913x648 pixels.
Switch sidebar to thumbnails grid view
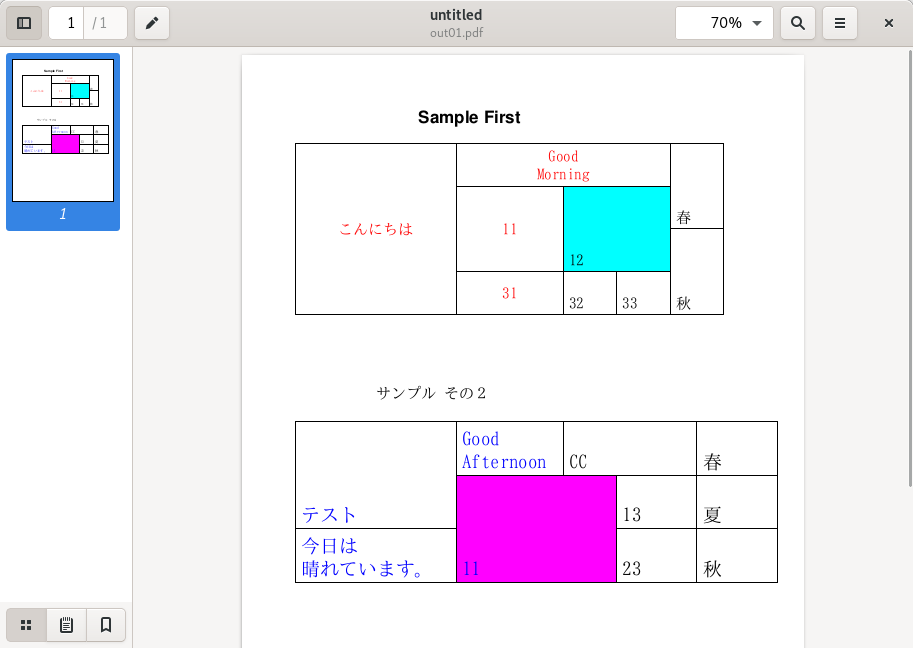pos(25,624)
